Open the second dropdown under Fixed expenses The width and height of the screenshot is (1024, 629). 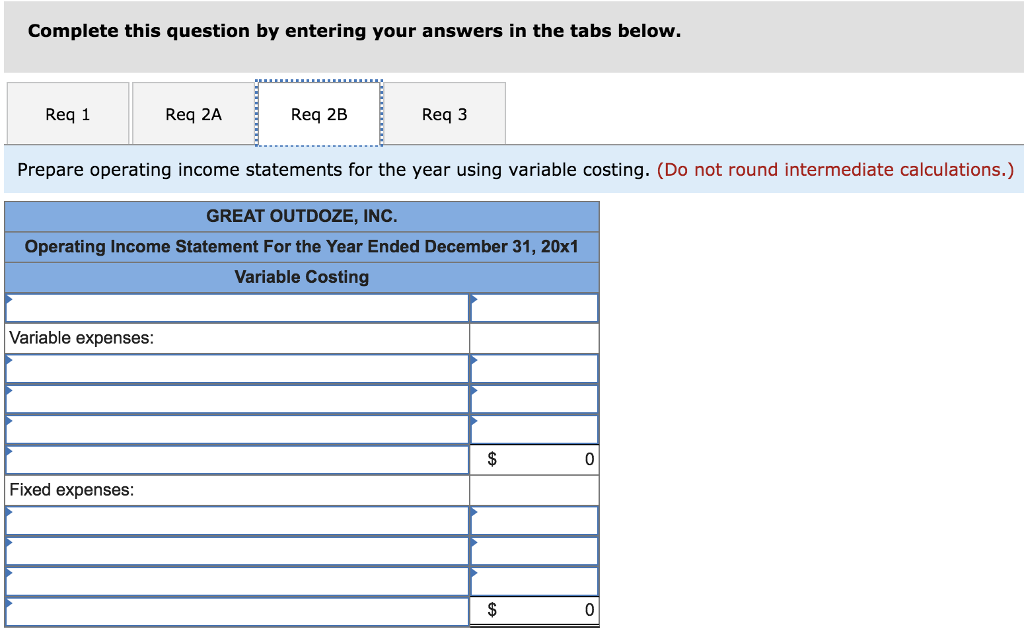tap(237, 550)
